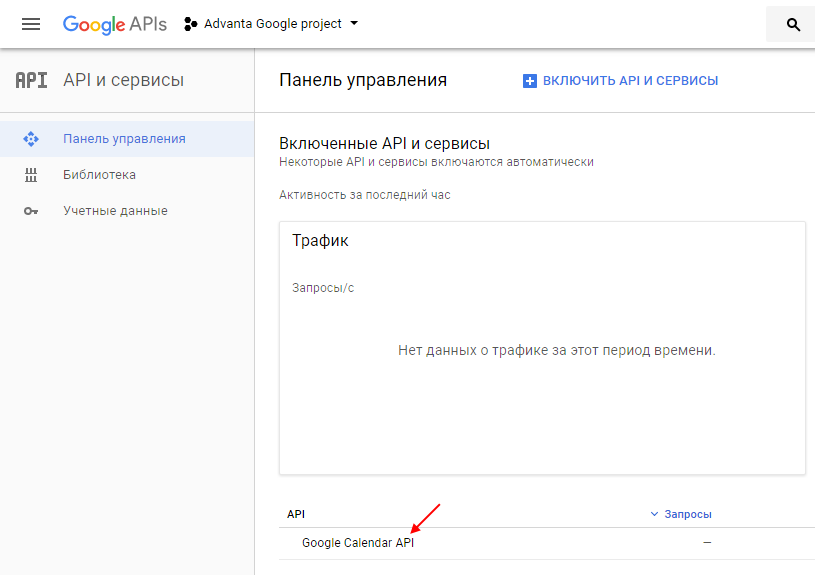
Task: Open the Advanta Google project name selector
Action: (272, 24)
